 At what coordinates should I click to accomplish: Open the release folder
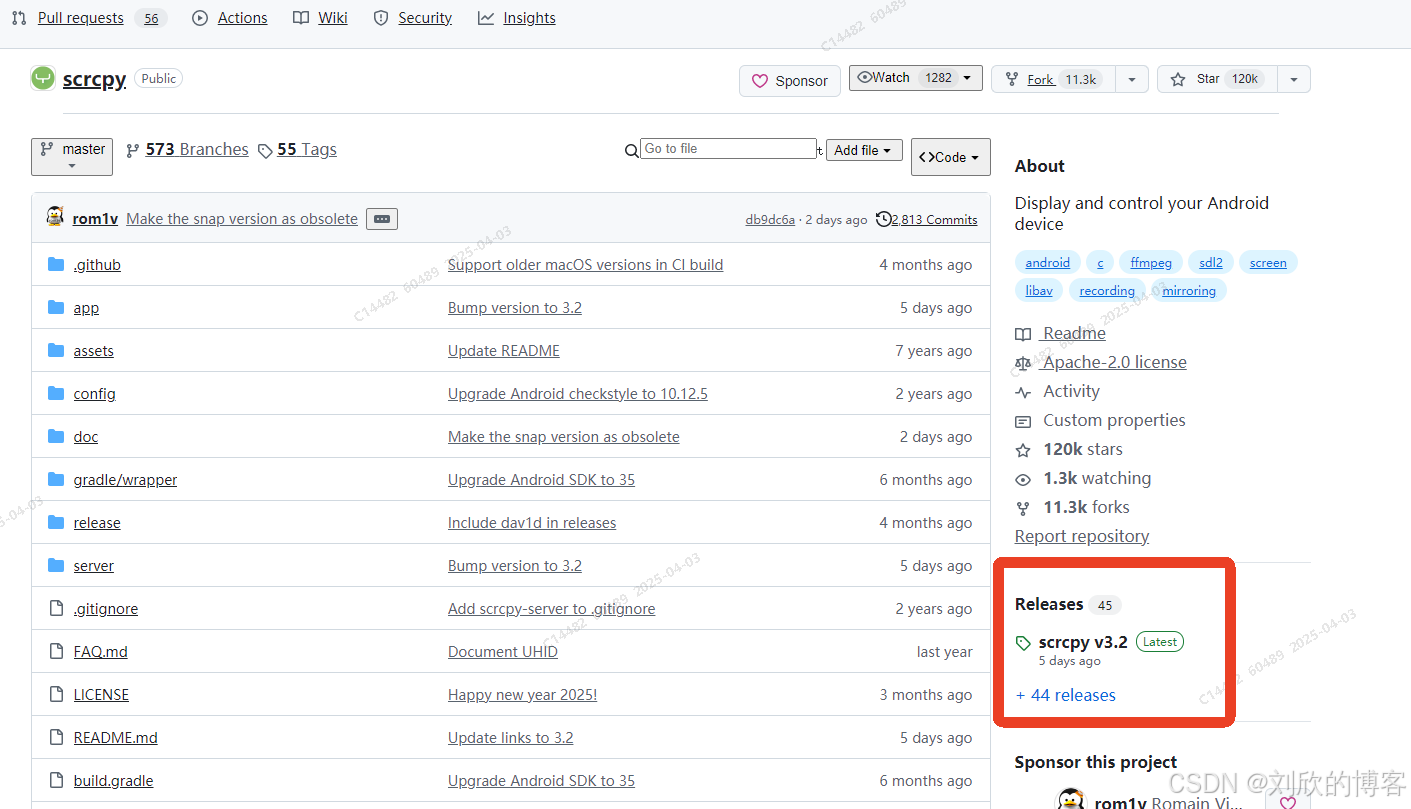click(97, 523)
